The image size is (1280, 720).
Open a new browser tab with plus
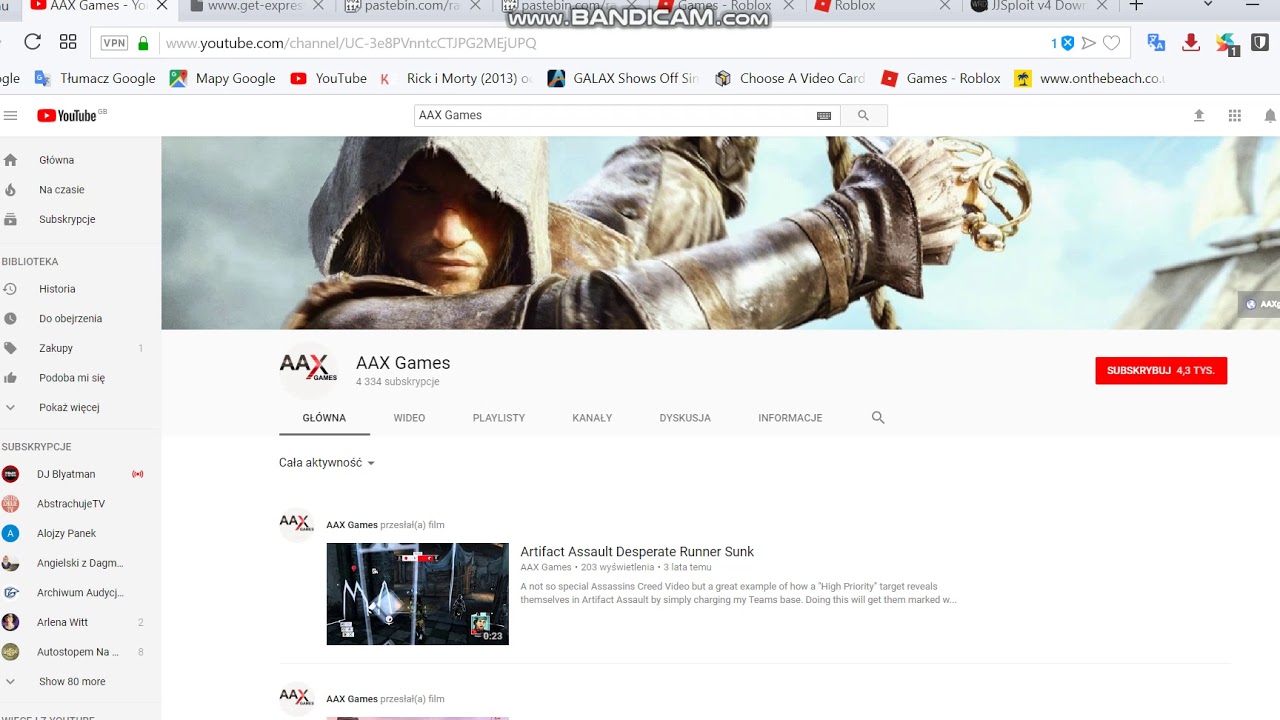(x=1136, y=6)
